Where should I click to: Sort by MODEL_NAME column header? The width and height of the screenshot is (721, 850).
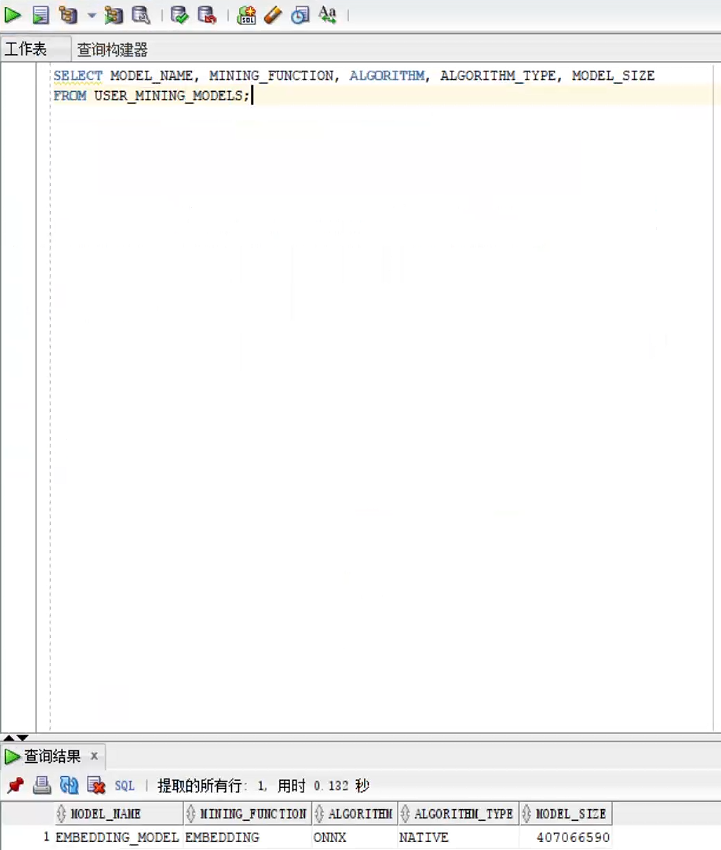point(119,814)
